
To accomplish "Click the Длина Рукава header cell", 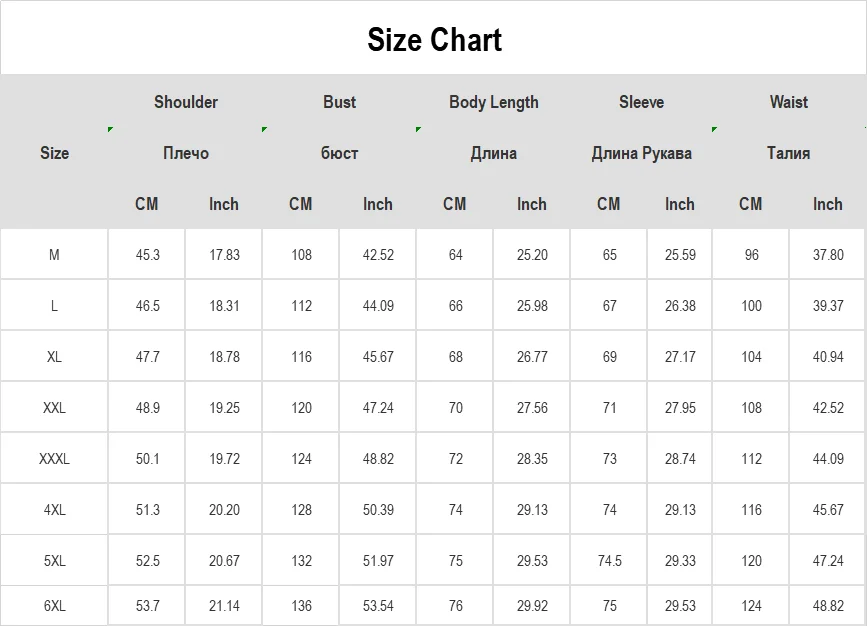I will pos(641,153).
